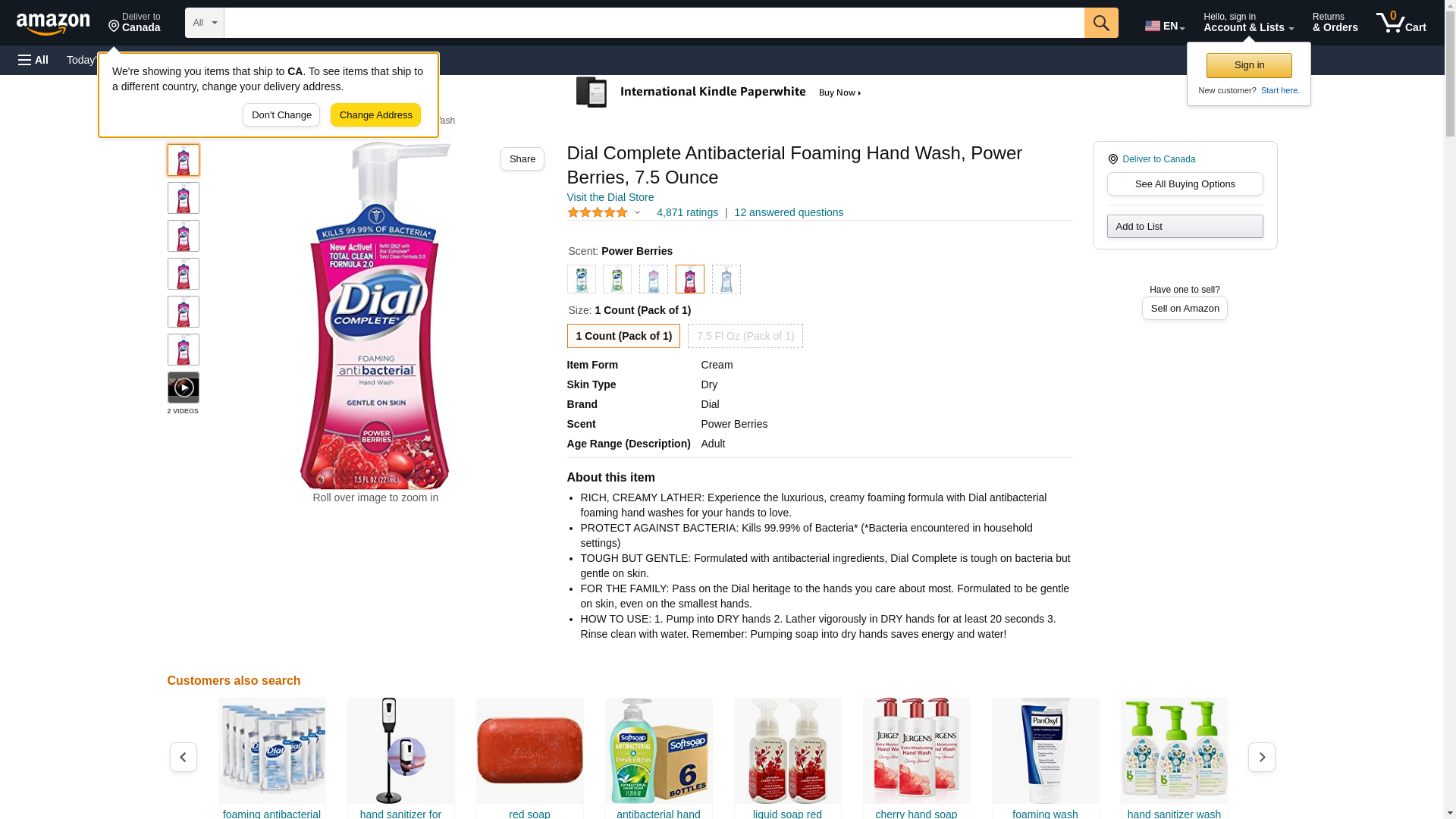Click the Sign in button

click(1249, 65)
